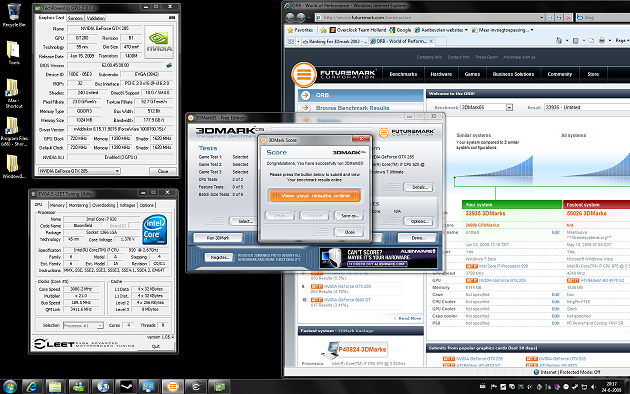Click the IE address bar field
630x394 pixels.
(430, 18)
